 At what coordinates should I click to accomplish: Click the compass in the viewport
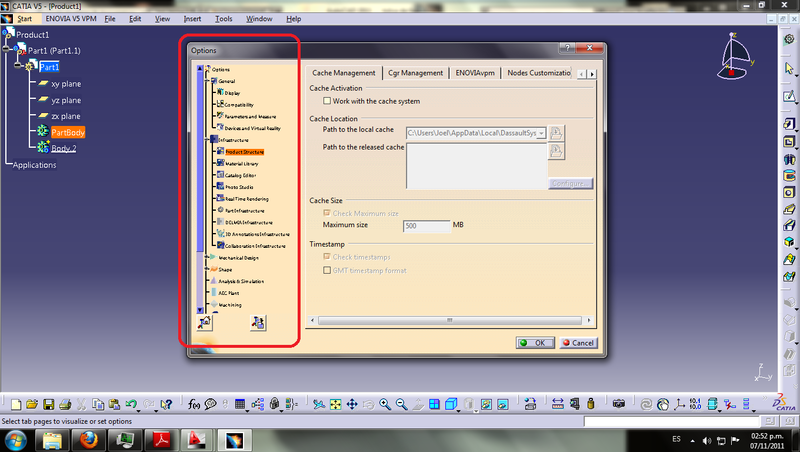(x=735, y=56)
